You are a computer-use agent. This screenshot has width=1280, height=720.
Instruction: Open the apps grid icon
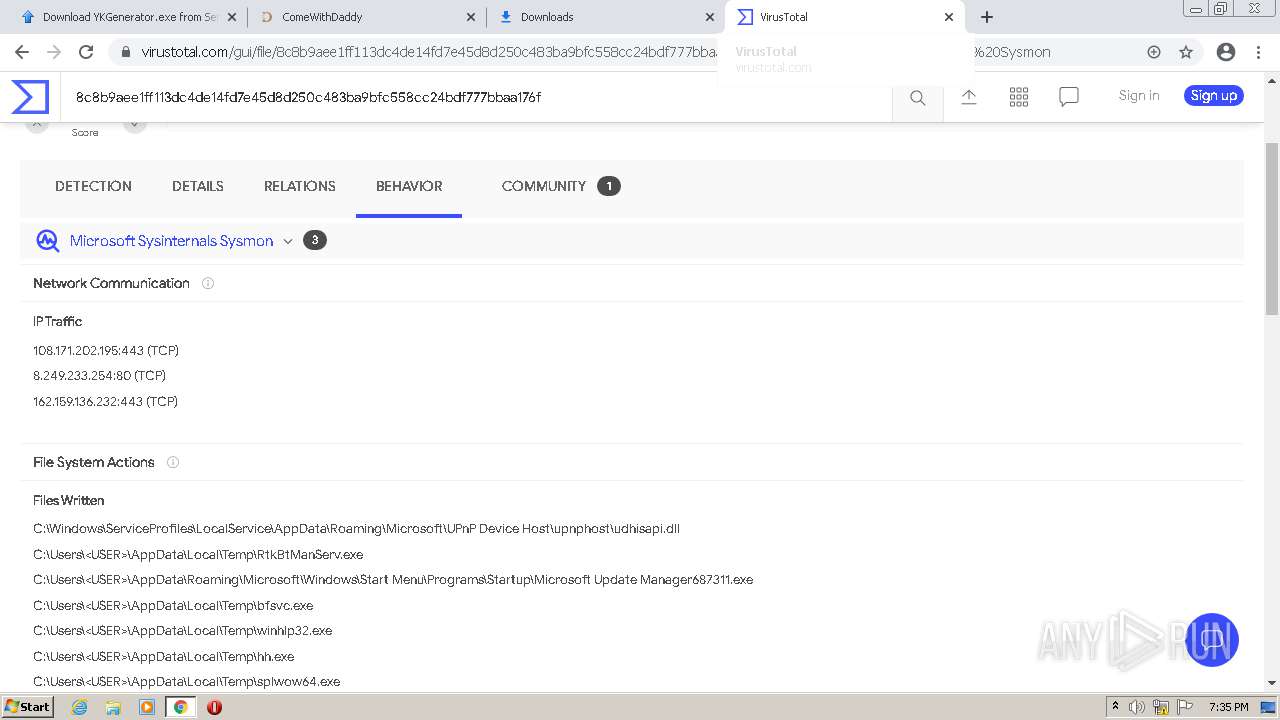coord(1019,97)
